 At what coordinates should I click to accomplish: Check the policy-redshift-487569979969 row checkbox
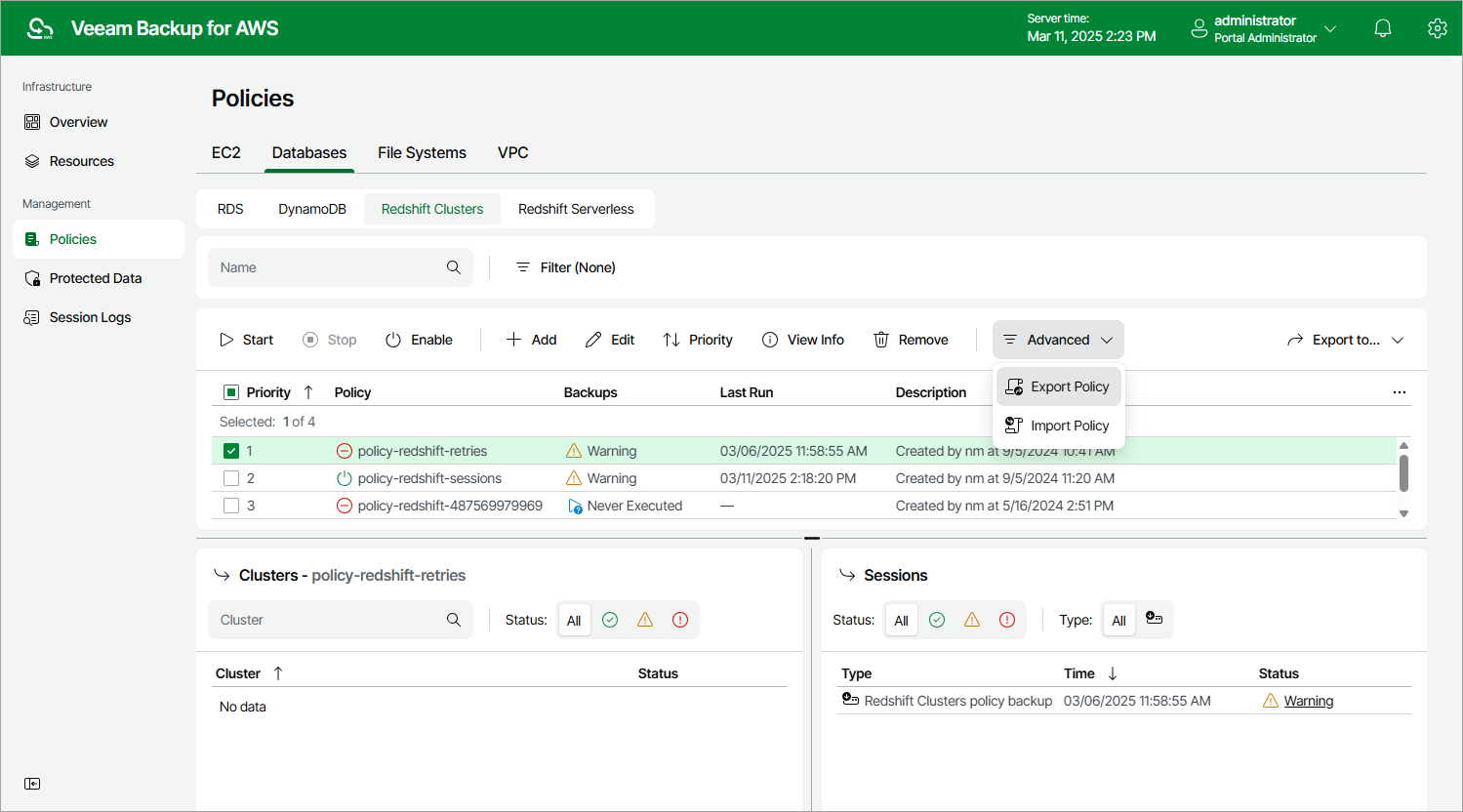[231, 506]
